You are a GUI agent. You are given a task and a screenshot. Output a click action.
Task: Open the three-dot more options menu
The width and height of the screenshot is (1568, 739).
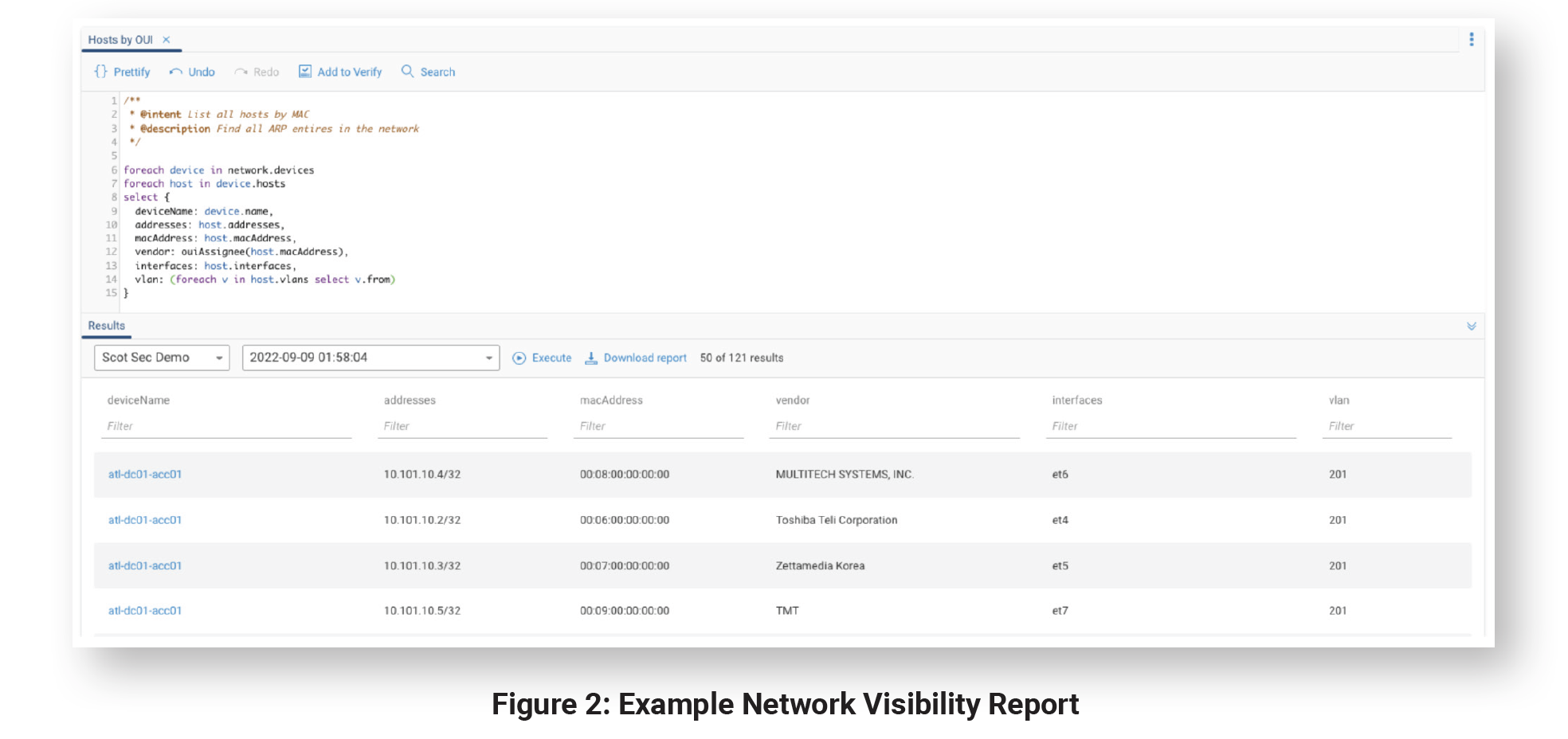coord(1471,39)
